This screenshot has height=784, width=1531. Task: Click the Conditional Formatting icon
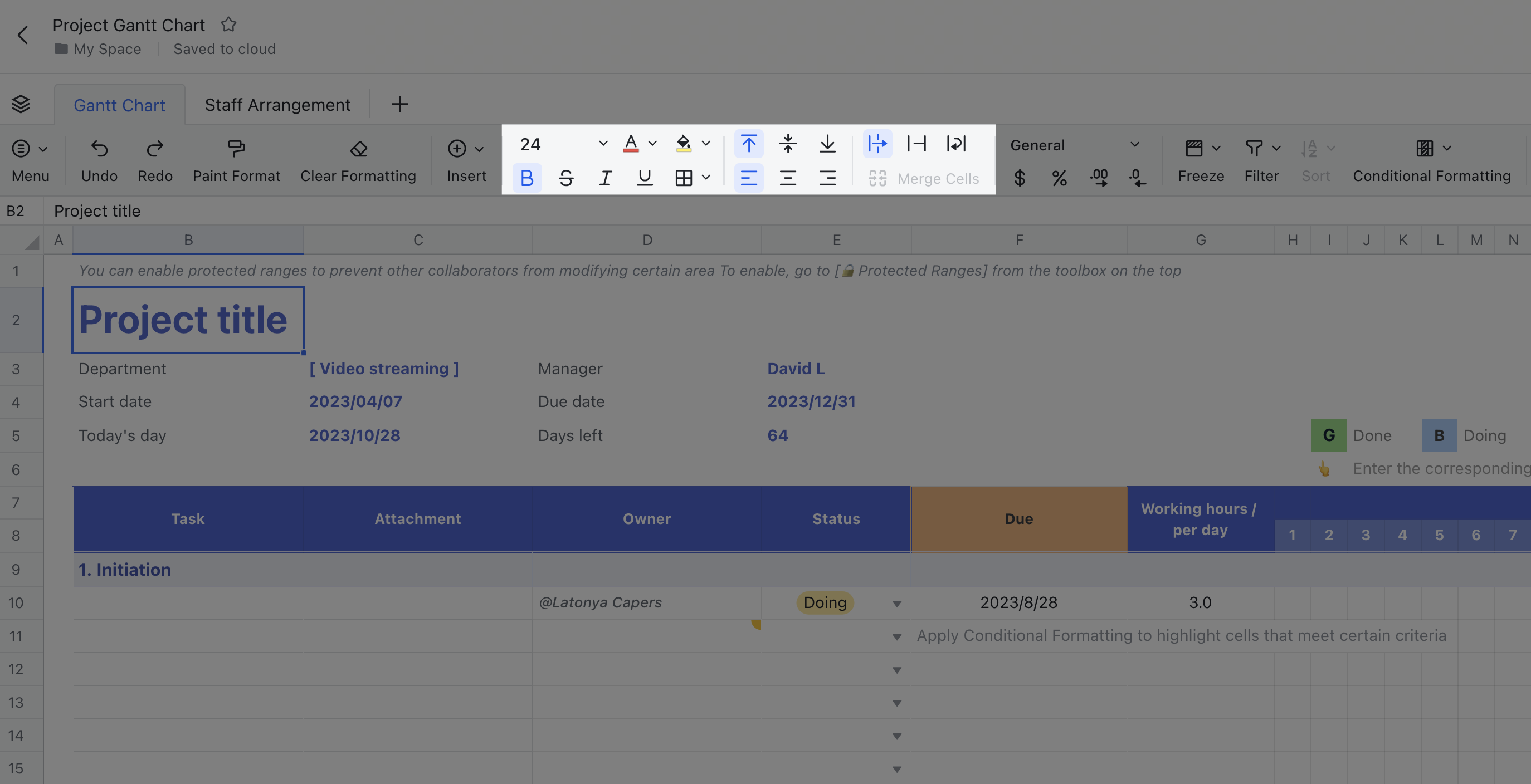pos(1424,148)
